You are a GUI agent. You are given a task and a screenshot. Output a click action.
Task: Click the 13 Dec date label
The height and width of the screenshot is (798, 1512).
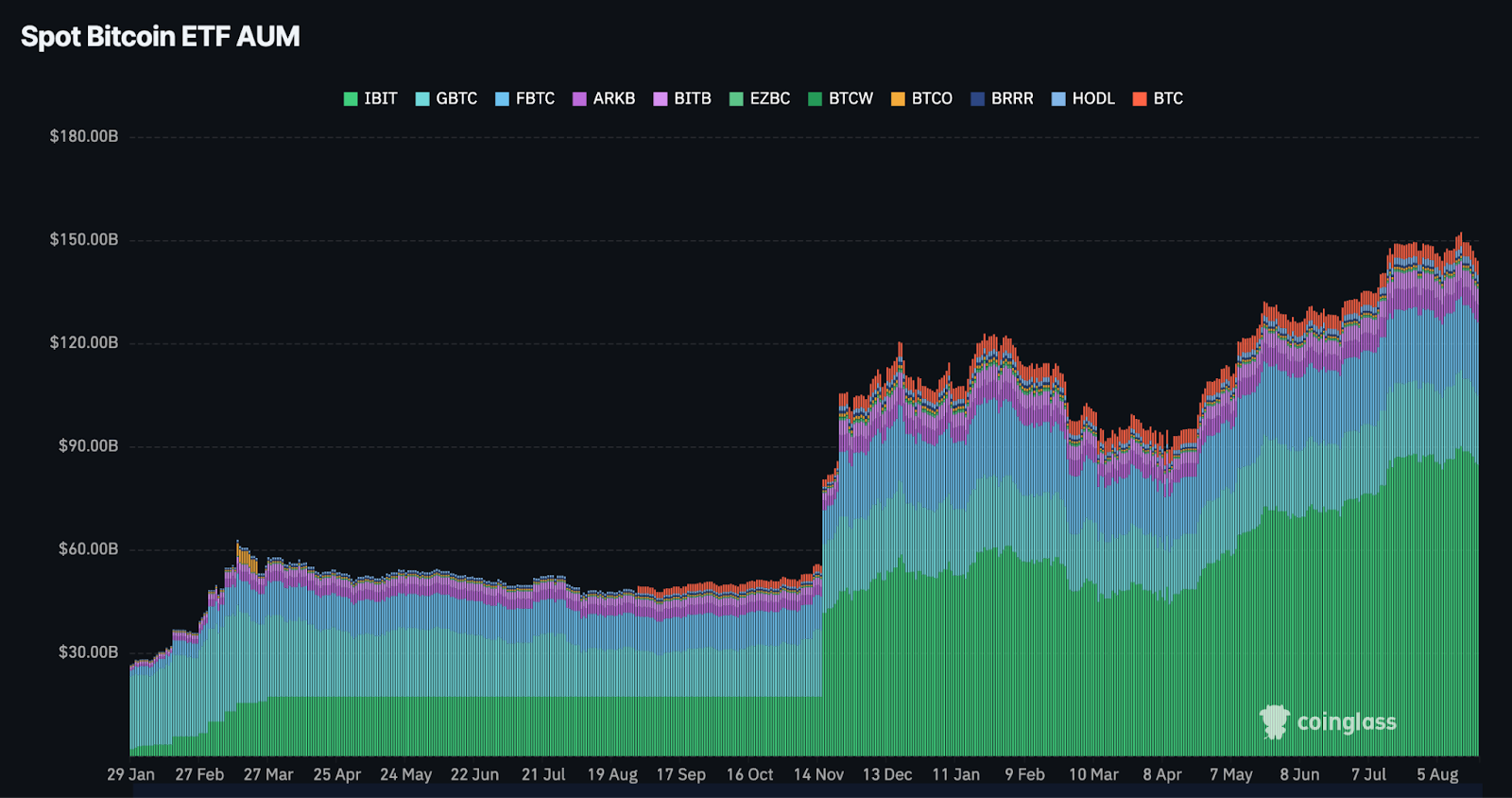pos(887,774)
